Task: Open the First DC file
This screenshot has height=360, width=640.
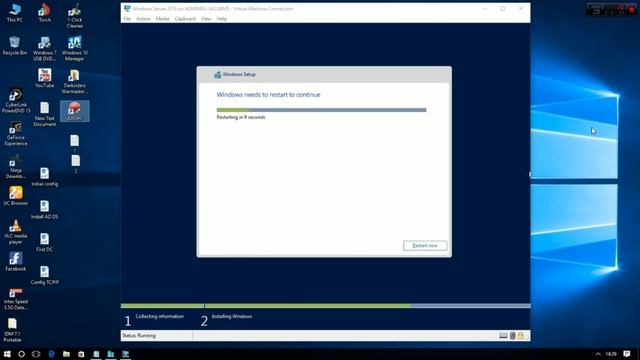Action: point(44,242)
